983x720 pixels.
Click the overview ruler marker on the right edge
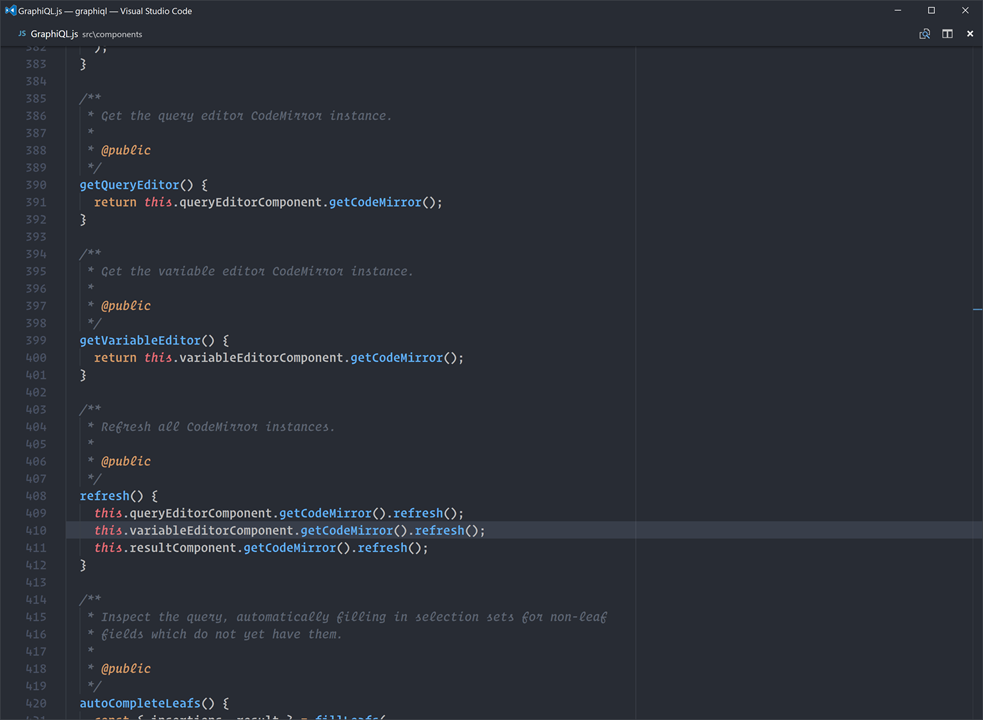(977, 309)
